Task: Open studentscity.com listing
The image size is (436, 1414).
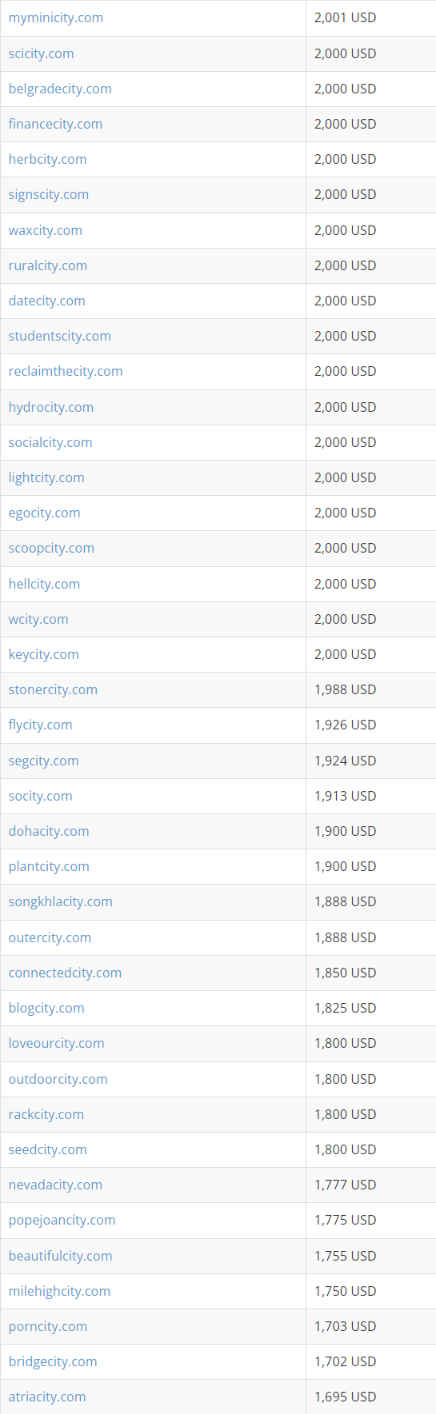Action: coord(60,336)
